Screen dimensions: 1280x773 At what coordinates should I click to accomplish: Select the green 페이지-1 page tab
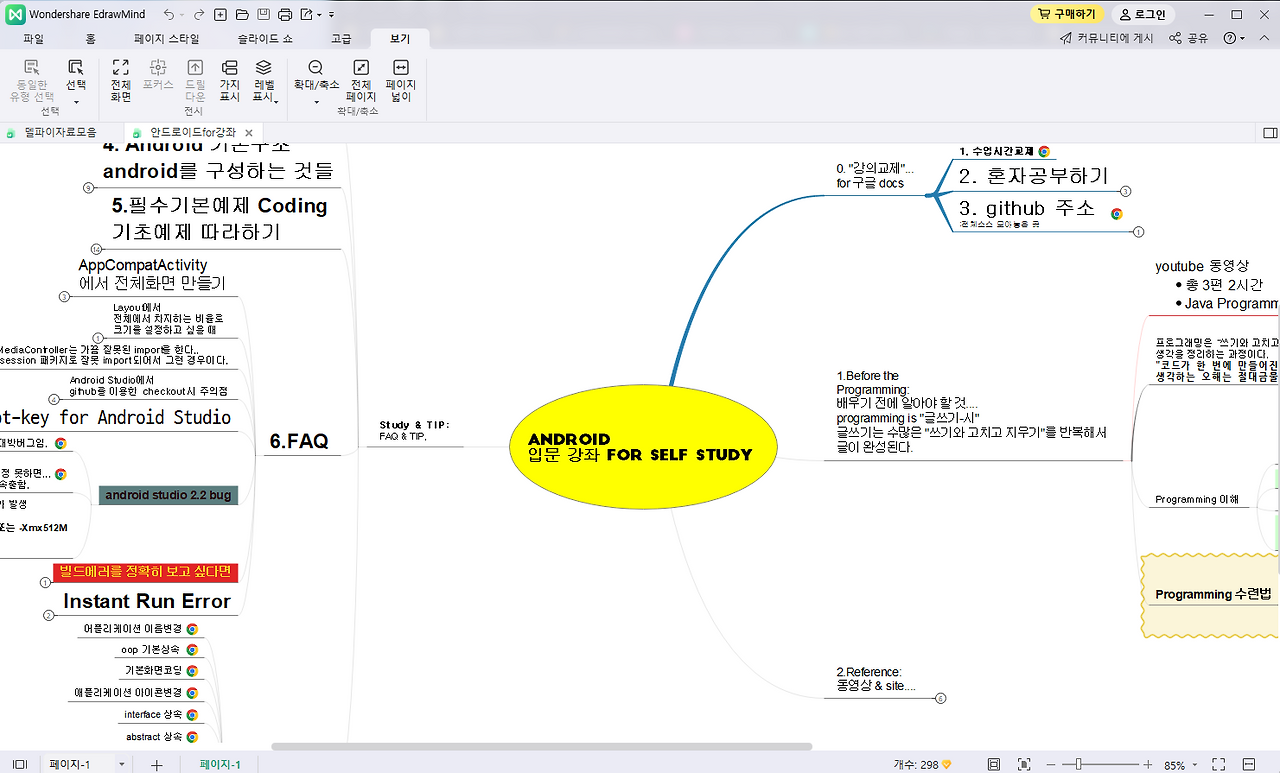(220, 764)
